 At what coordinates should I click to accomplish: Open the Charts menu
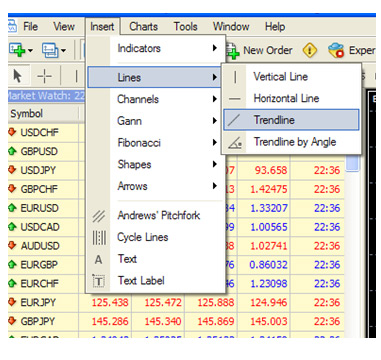pyautogui.click(x=143, y=27)
